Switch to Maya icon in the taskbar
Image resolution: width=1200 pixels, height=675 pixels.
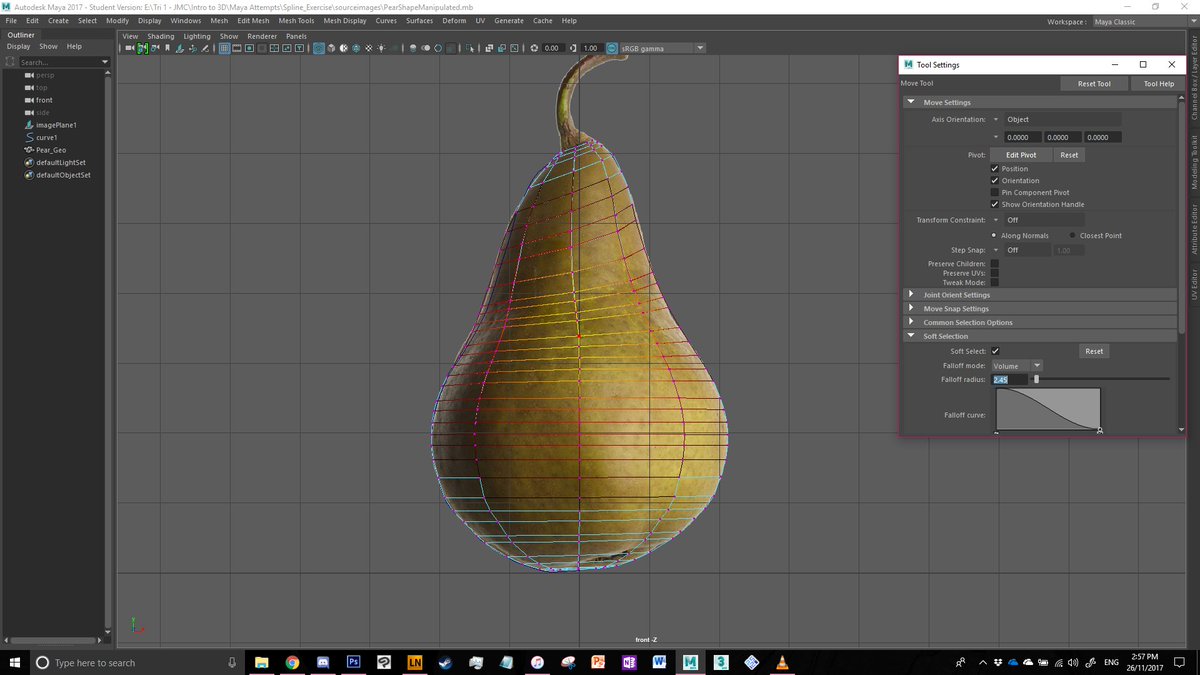pos(690,662)
